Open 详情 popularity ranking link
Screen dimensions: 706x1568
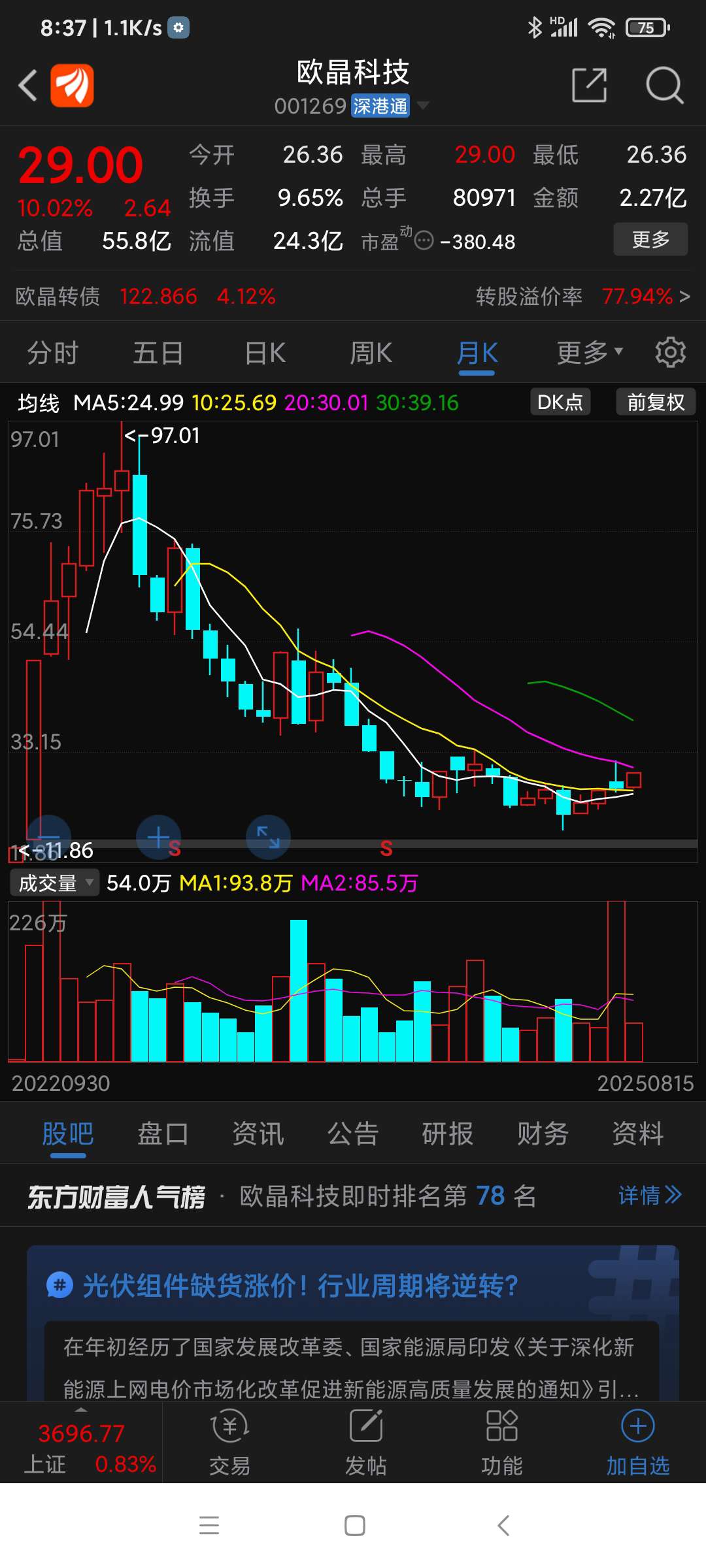650,1196
